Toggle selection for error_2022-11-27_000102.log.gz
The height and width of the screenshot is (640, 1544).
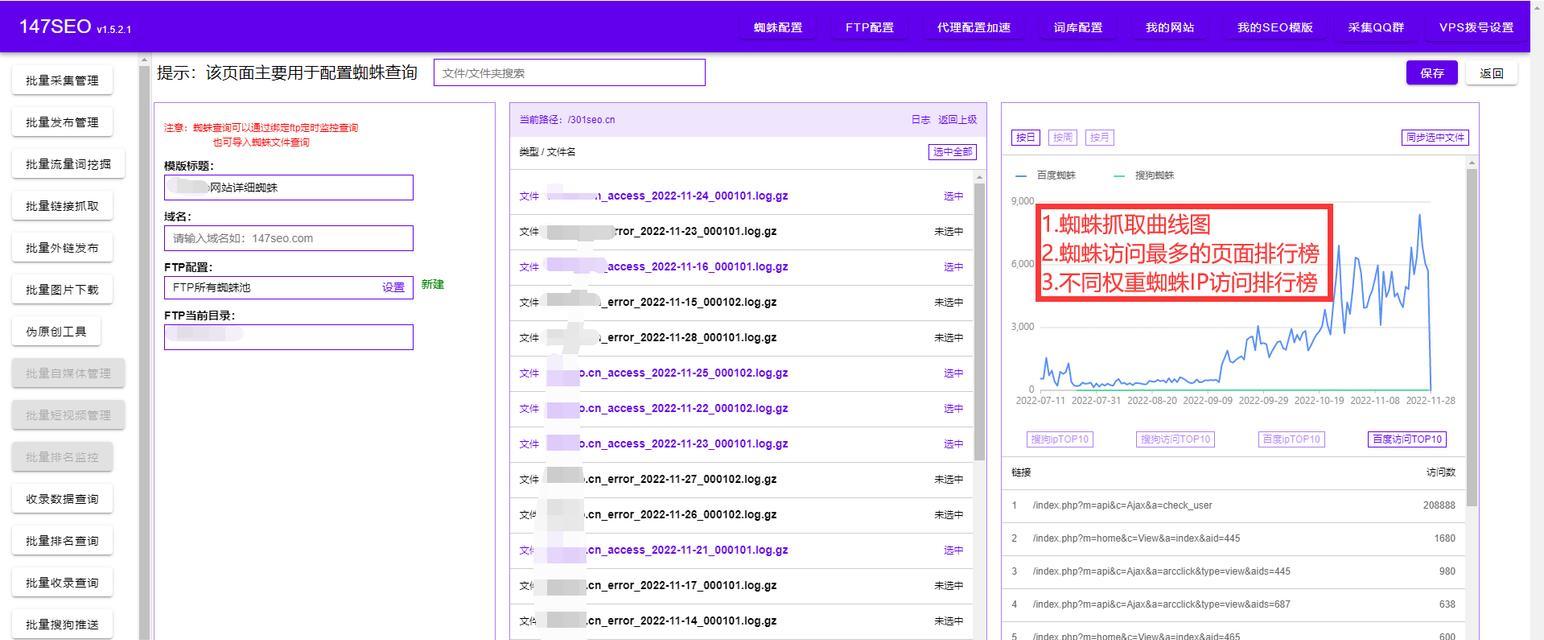click(x=949, y=480)
